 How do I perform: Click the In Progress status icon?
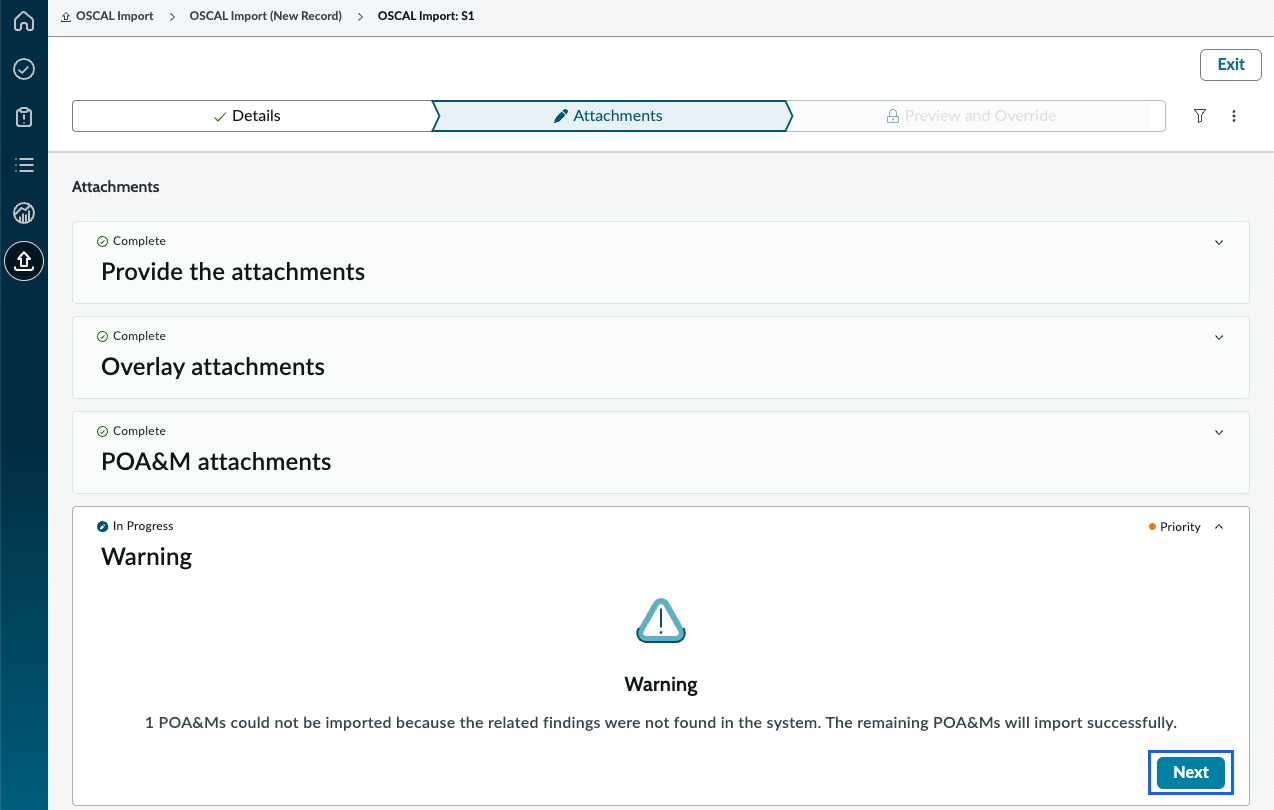(102, 526)
